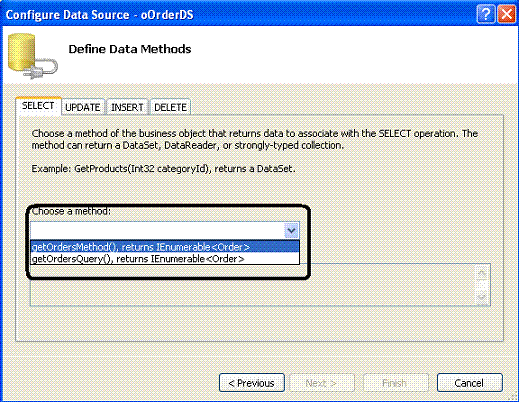Image resolution: width=519 pixels, height=402 pixels.
Task: Click inside the method combo box field
Action: (x=157, y=230)
